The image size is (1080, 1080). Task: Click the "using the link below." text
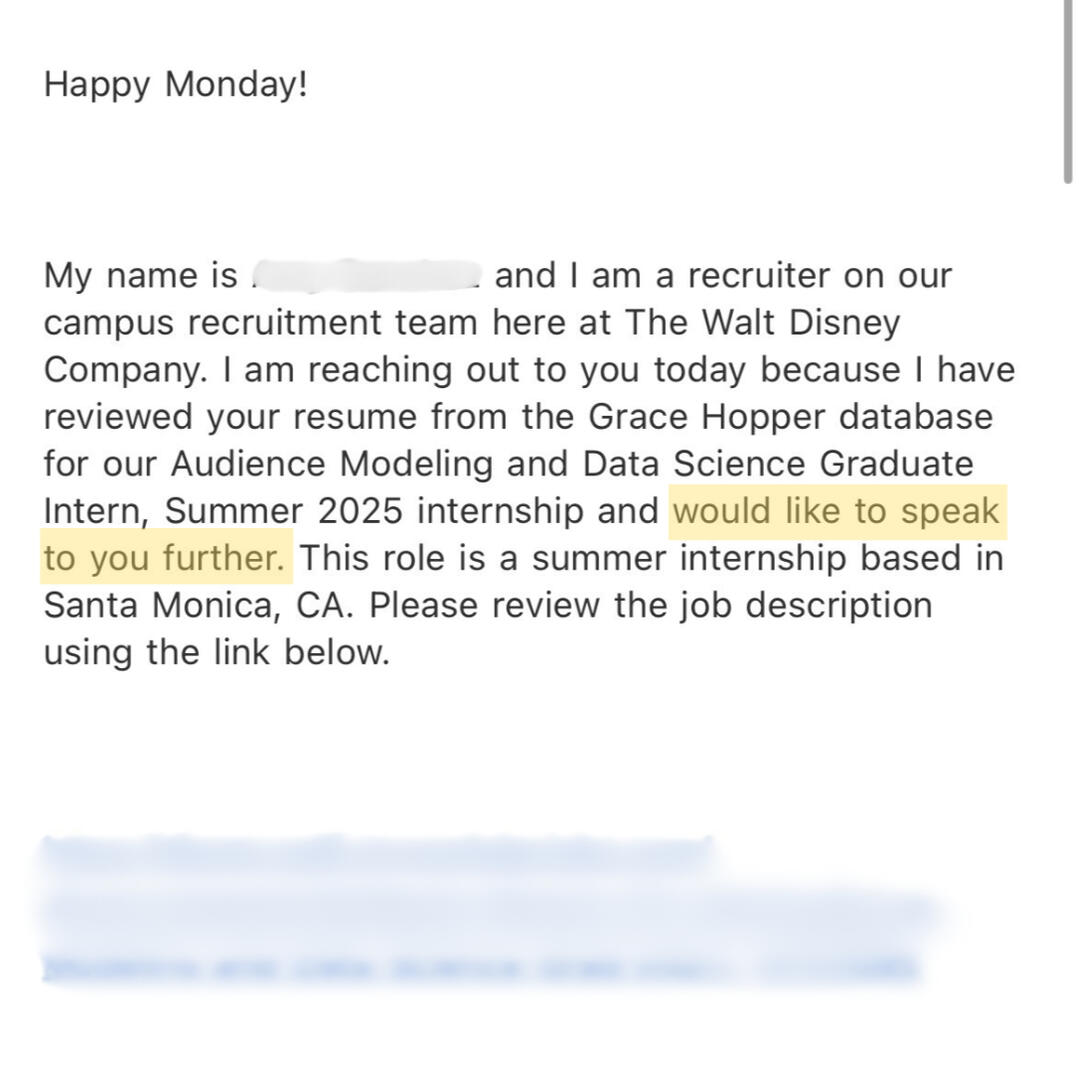(x=216, y=652)
